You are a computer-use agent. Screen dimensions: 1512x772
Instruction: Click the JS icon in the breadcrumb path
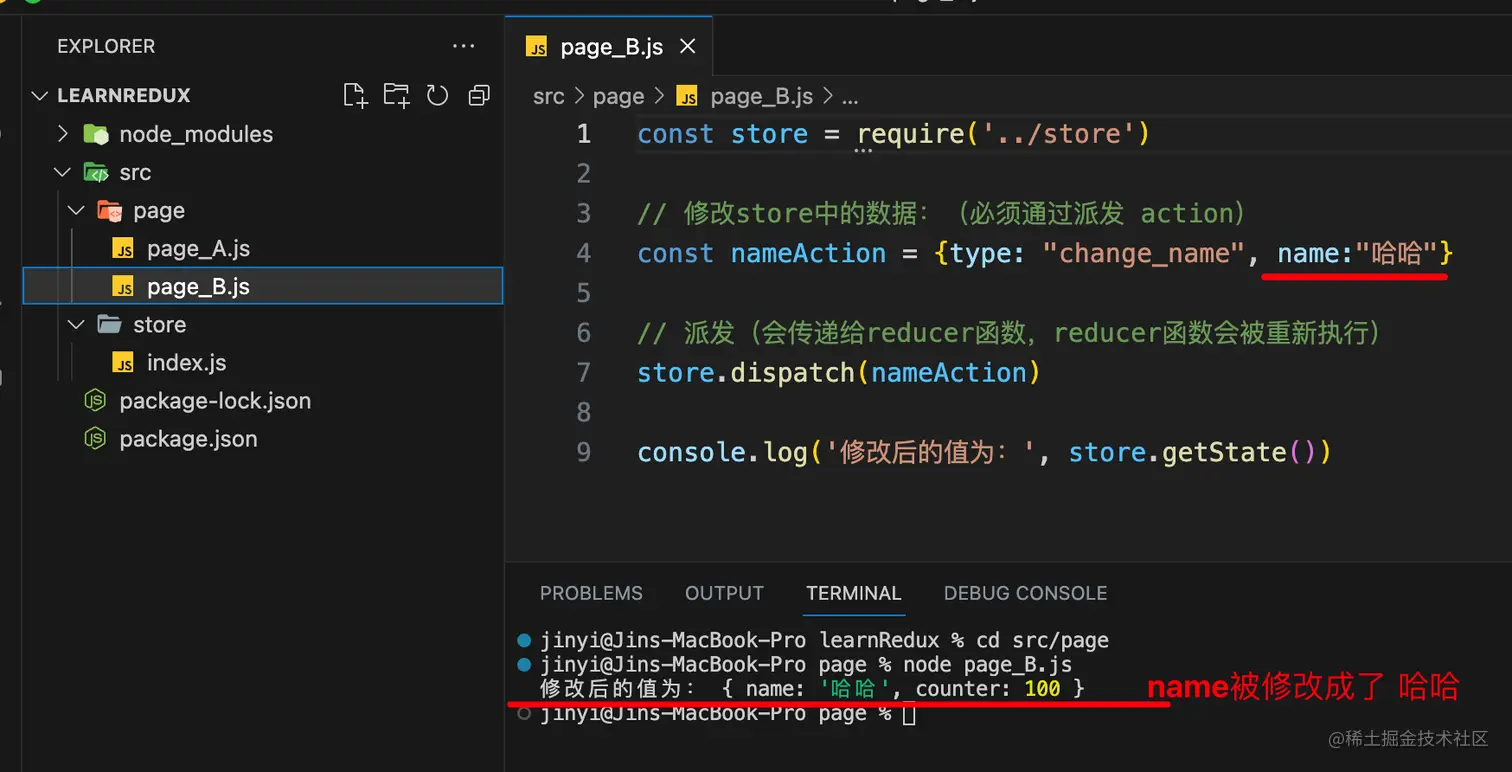pyautogui.click(x=687, y=96)
